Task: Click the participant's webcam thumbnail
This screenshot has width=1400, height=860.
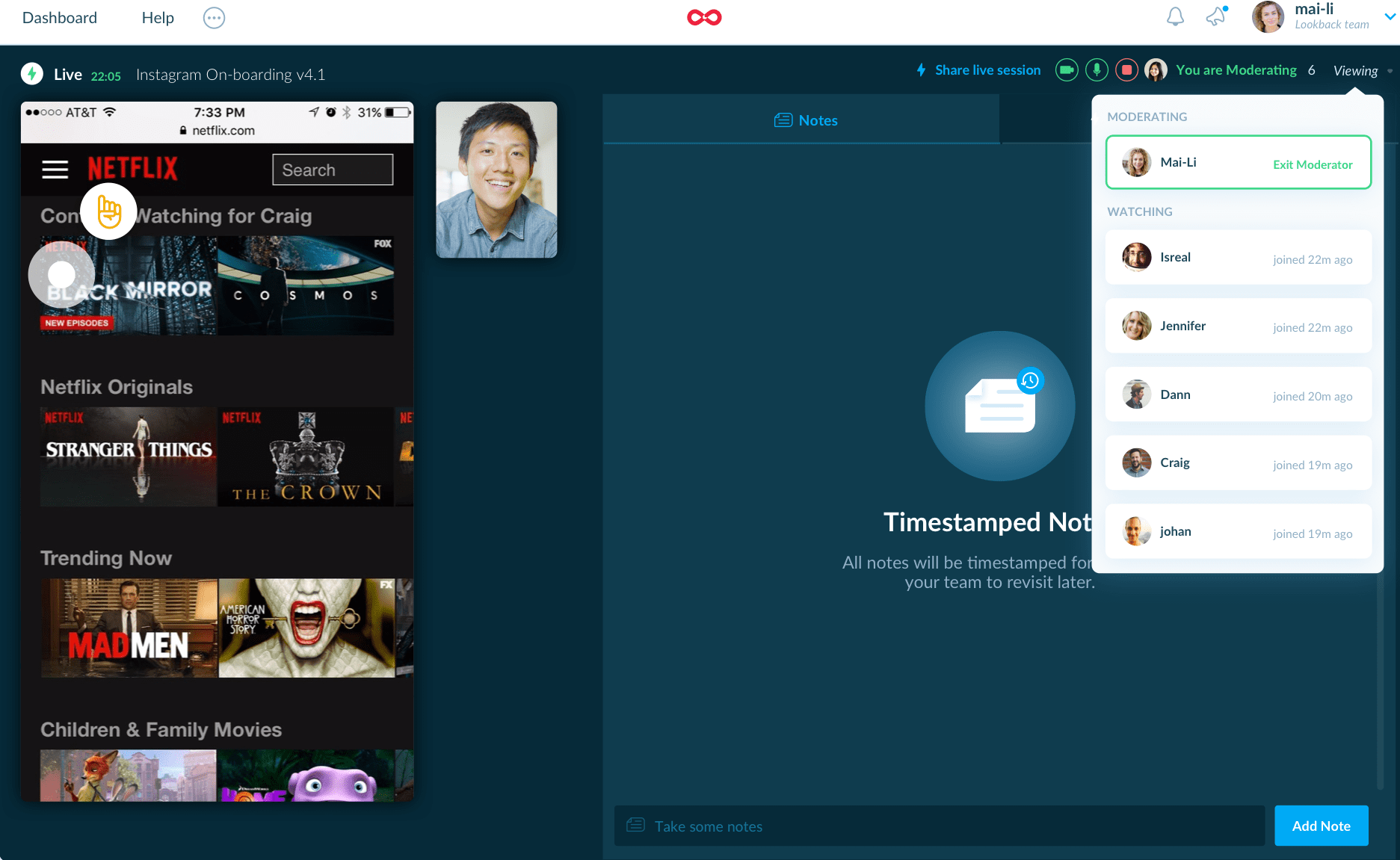Action: (496, 180)
